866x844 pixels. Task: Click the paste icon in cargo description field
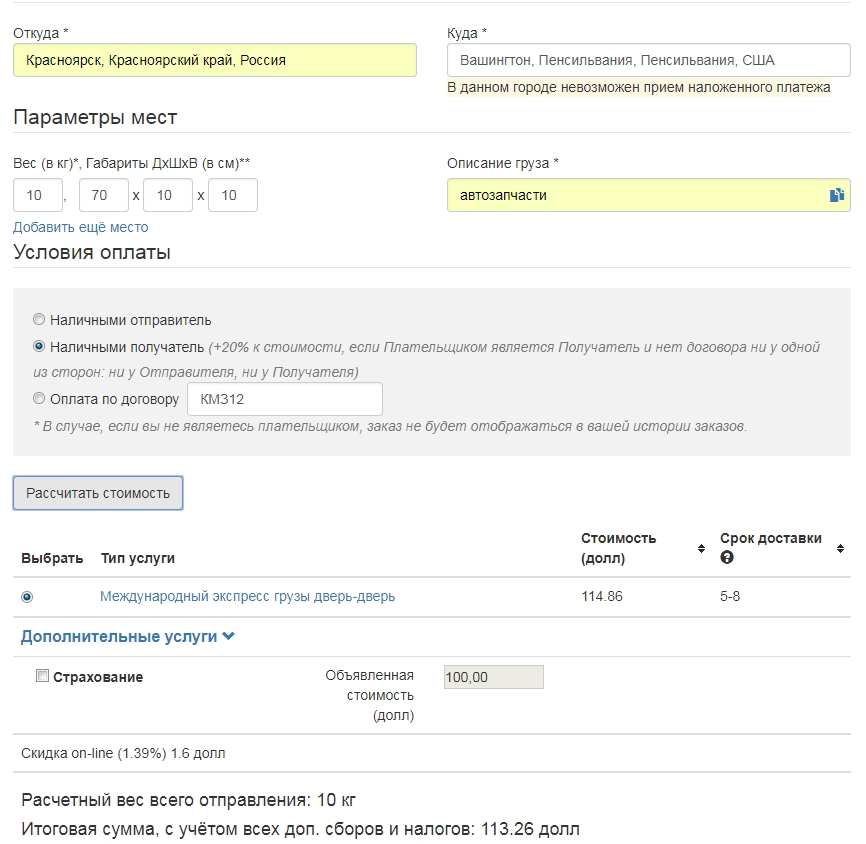pos(837,195)
